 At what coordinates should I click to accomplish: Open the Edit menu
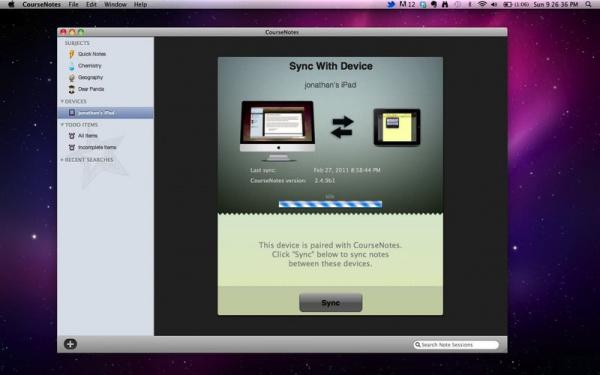click(x=91, y=5)
